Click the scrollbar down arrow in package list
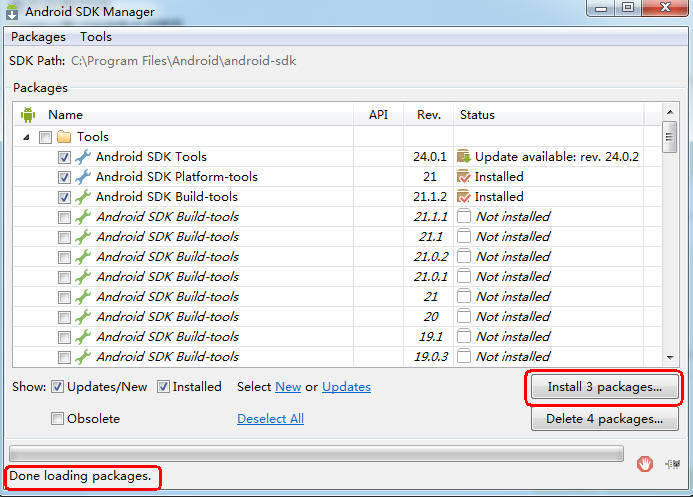Screen dimensions: 693x497 click(x=670, y=357)
